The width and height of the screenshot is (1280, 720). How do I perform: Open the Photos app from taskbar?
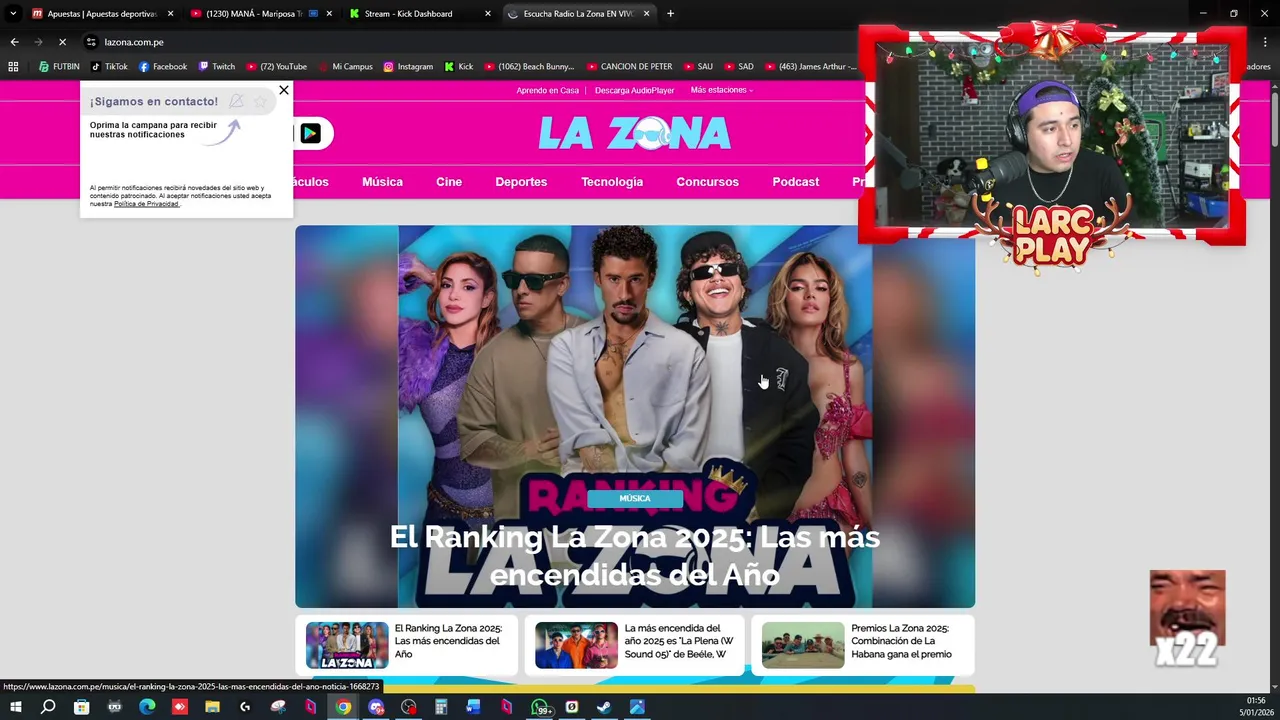637,707
